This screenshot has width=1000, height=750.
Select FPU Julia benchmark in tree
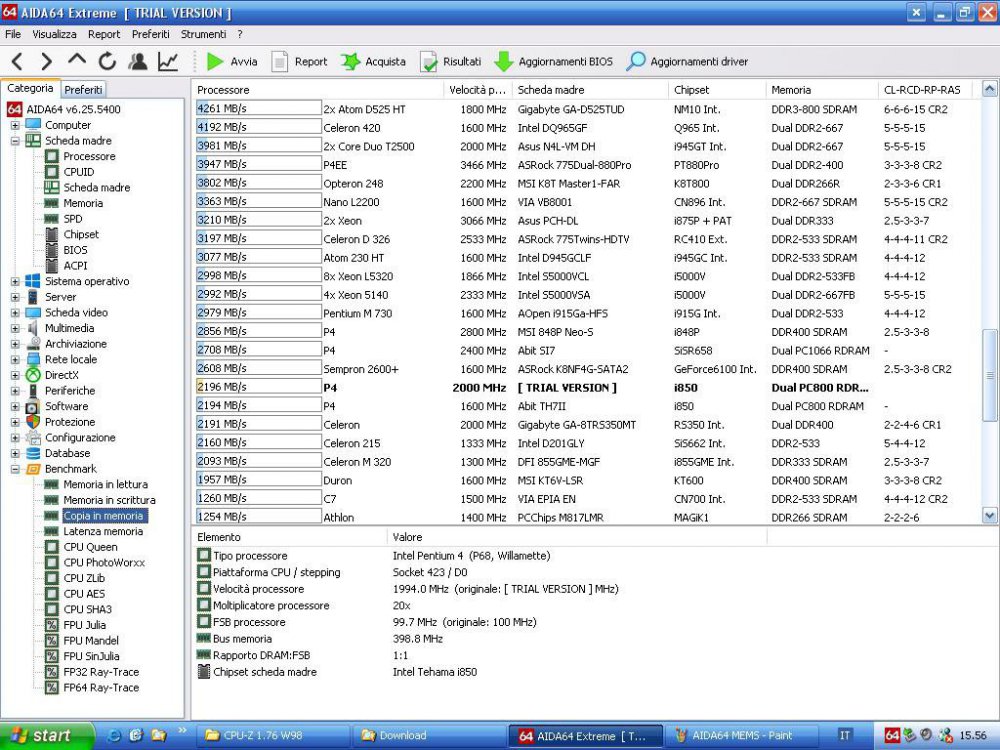click(84, 625)
